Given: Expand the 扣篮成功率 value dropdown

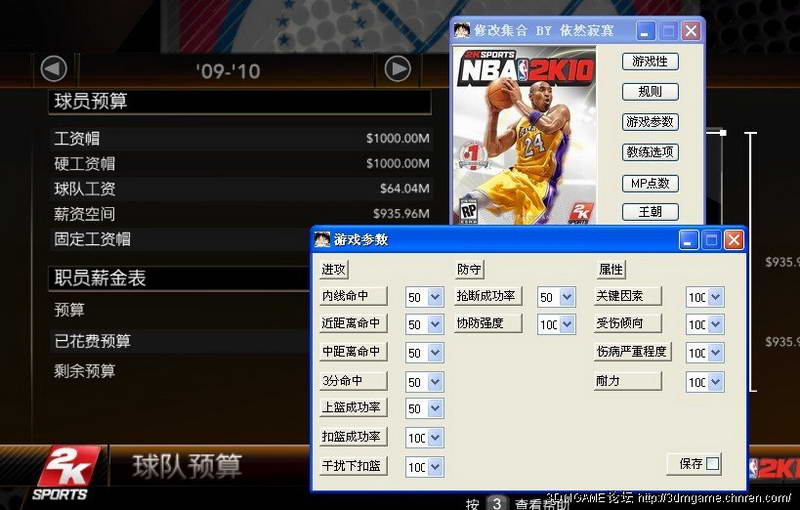Looking at the screenshot, I should 435,438.
